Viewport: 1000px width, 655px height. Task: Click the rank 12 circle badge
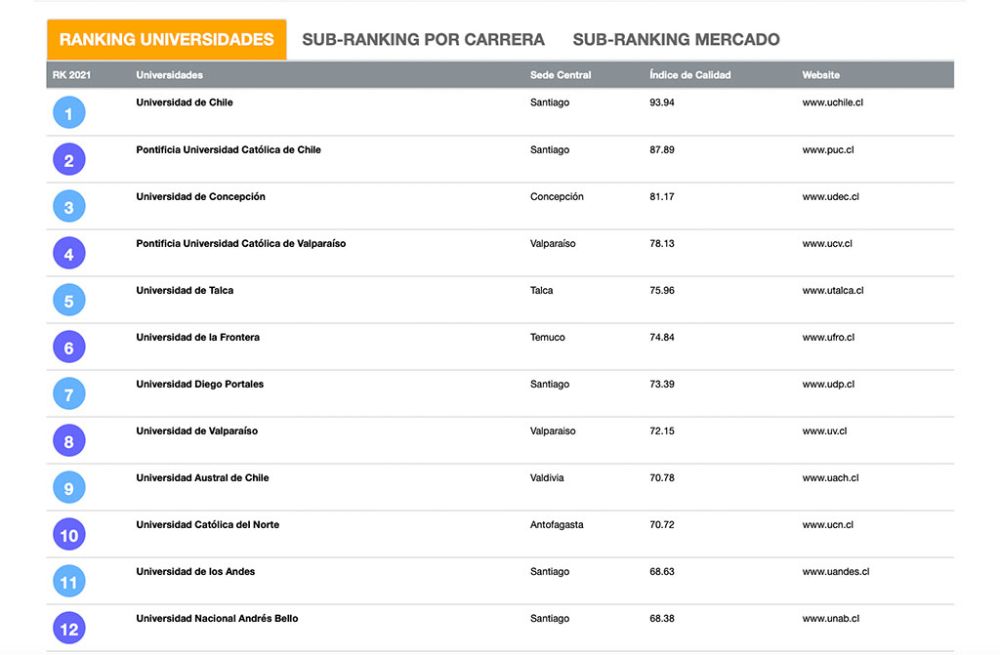(68, 628)
